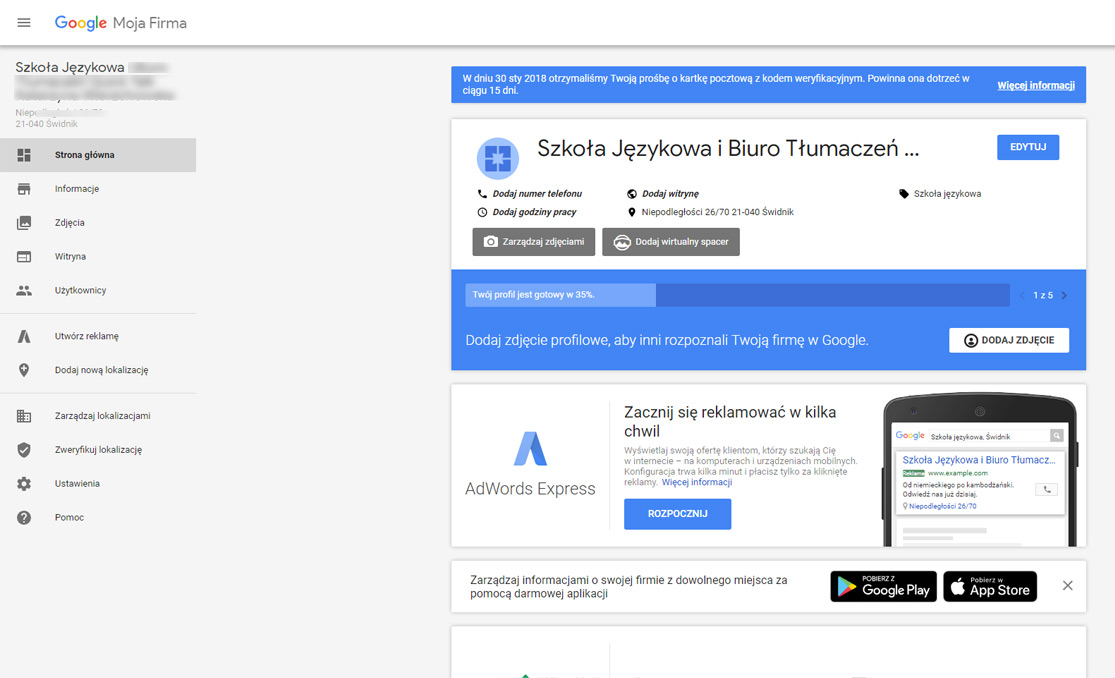Click the clock icon near Dodaj godziny pracy
Viewport: 1115px width, 678px height.
(x=482, y=212)
